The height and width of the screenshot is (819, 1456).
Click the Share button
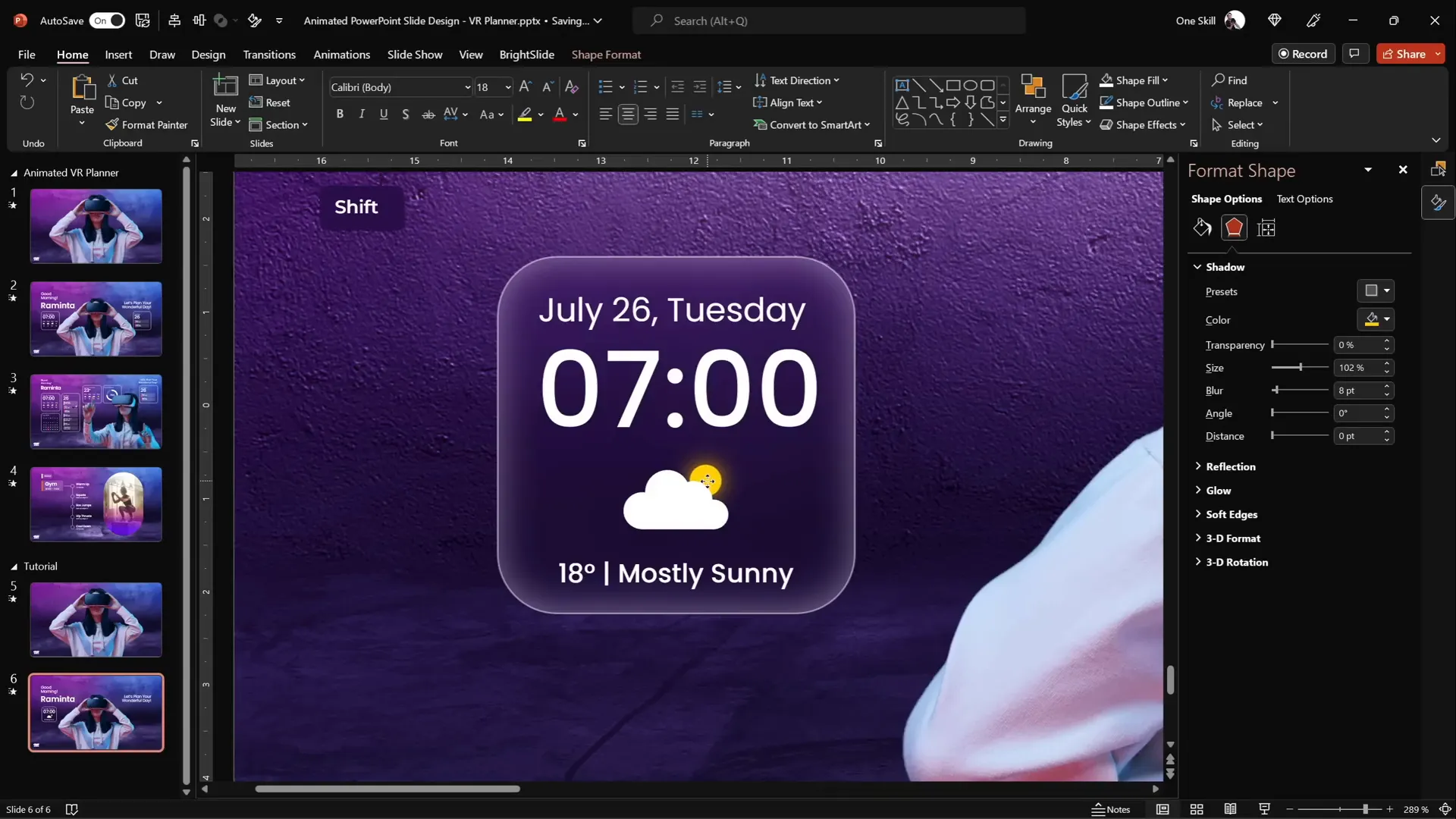coord(1405,54)
